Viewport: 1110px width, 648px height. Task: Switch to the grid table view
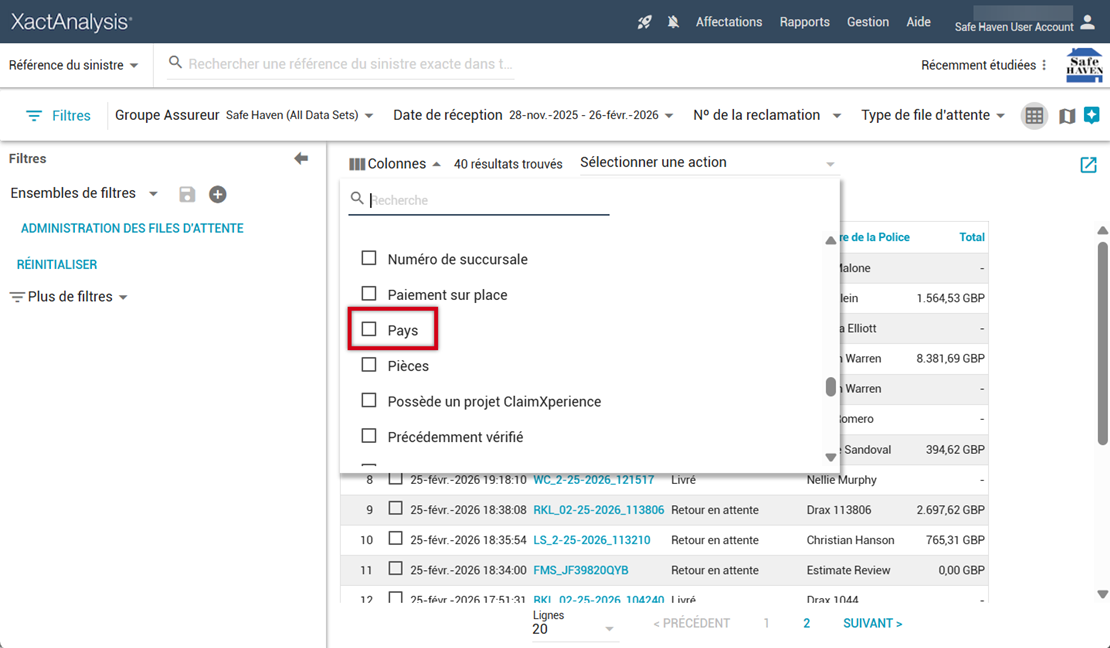(1034, 116)
